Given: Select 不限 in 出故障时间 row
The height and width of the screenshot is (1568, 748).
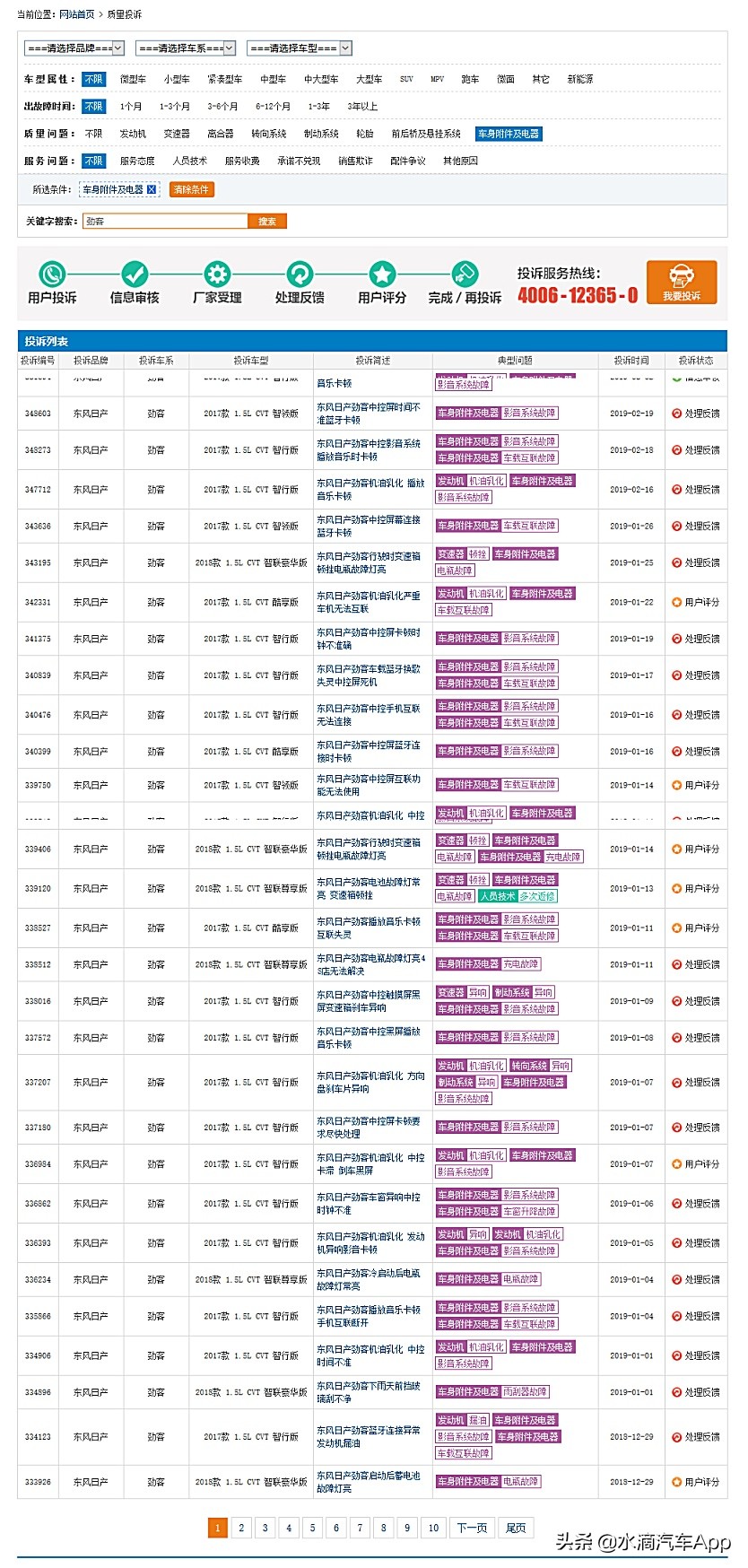Looking at the screenshot, I should 93,106.
